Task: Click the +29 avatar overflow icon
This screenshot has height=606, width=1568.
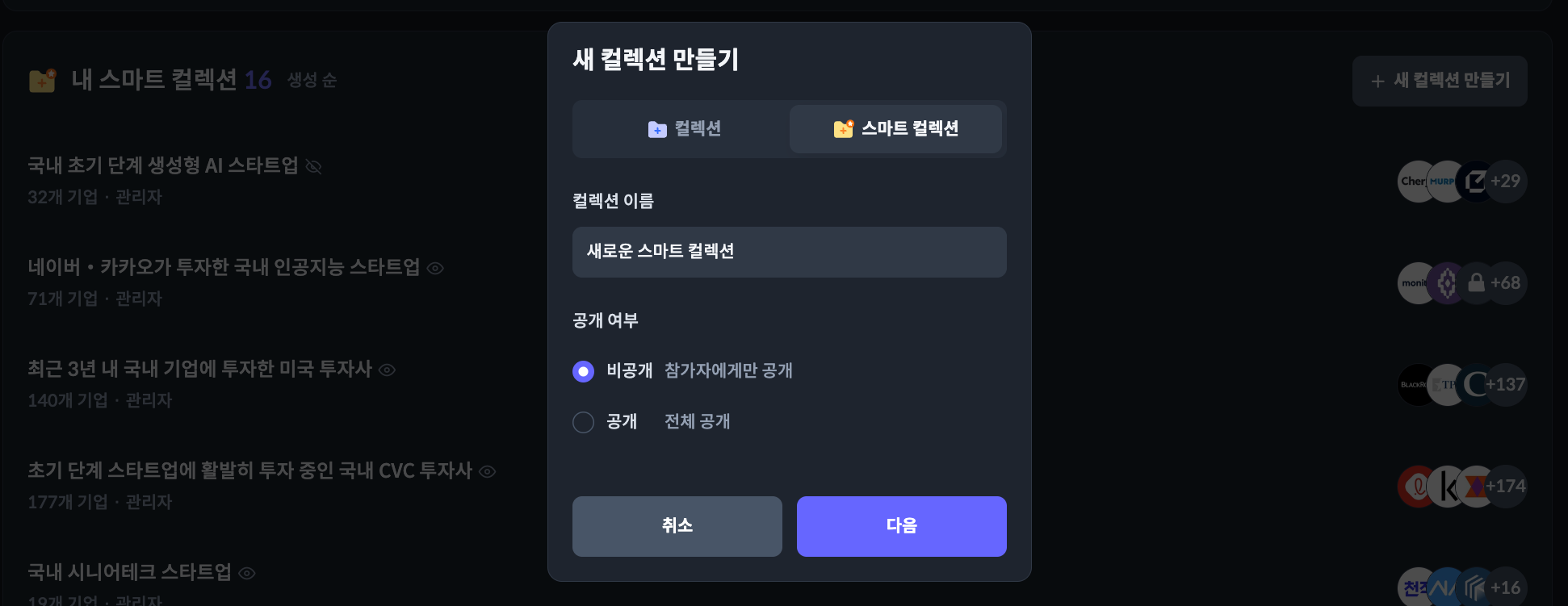Action: pos(1507,182)
